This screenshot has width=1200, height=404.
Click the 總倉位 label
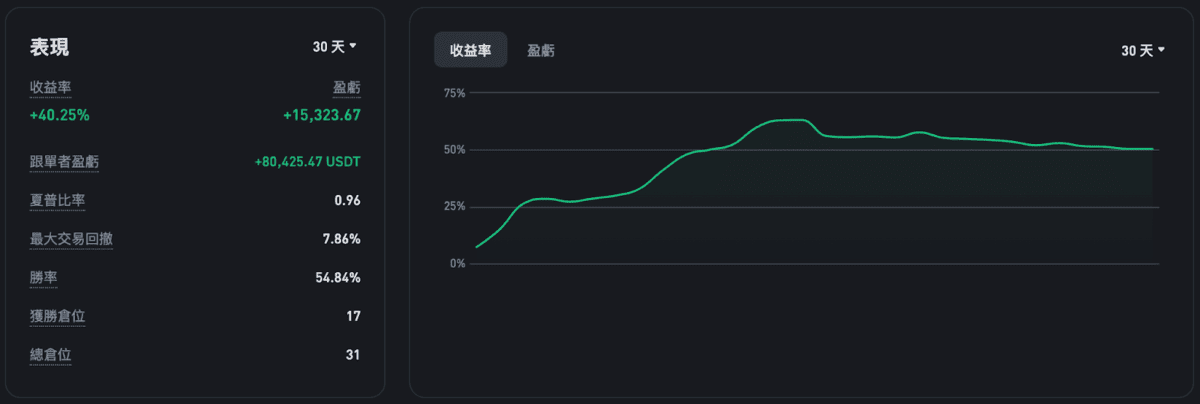pyautogui.click(x=50, y=354)
